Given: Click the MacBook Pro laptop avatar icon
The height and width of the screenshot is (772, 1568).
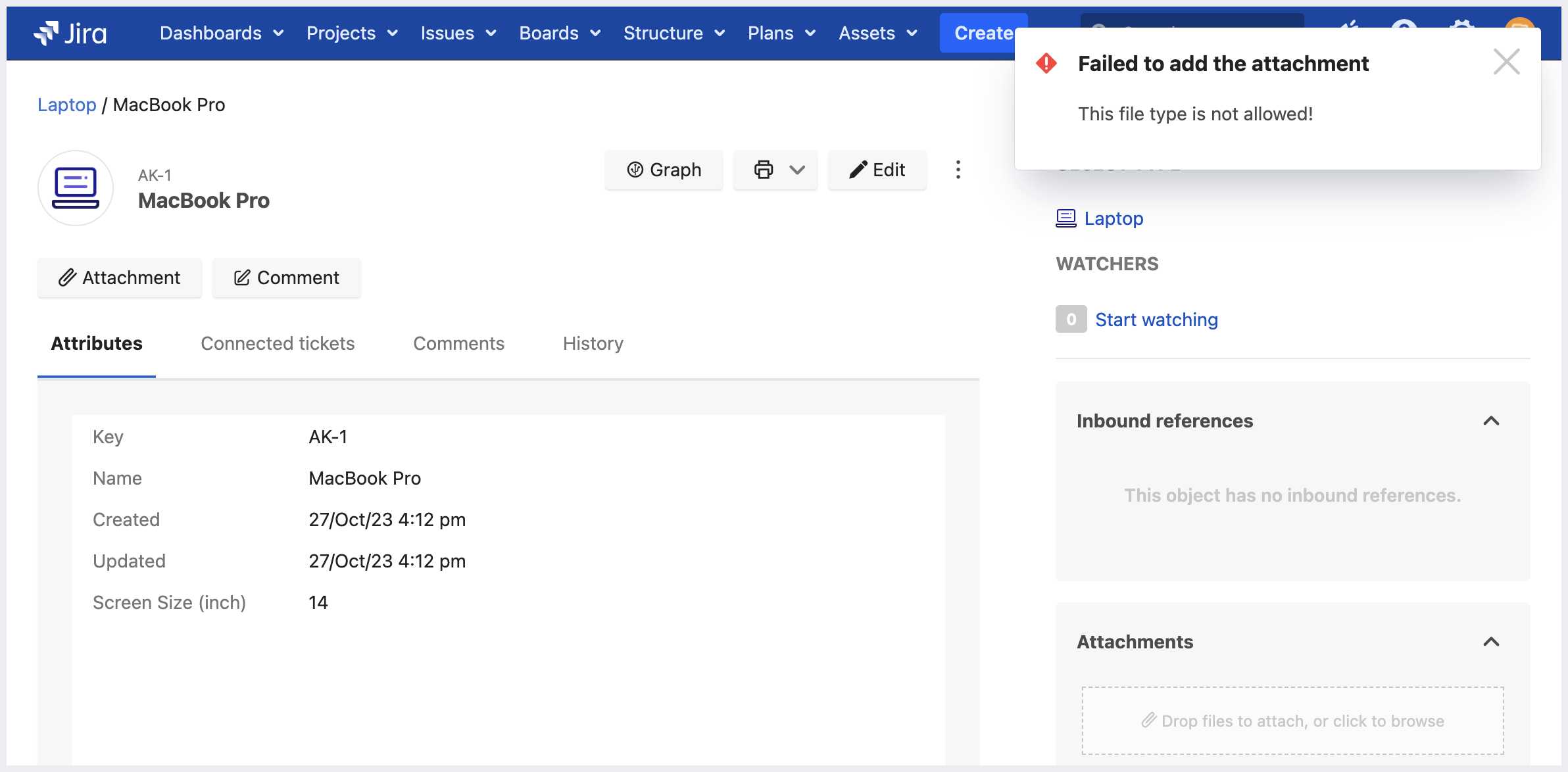Looking at the screenshot, I should tap(76, 188).
